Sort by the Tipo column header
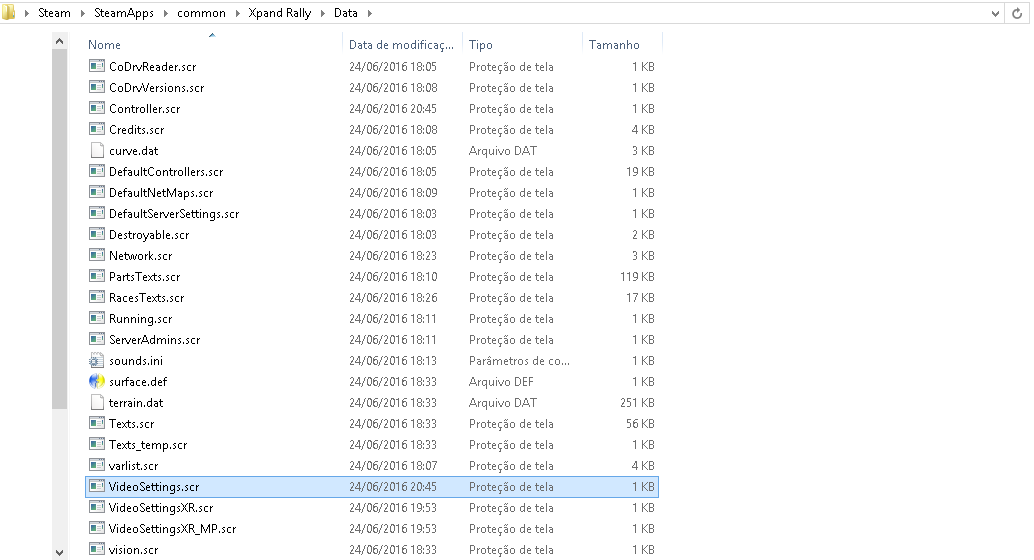 (x=481, y=45)
